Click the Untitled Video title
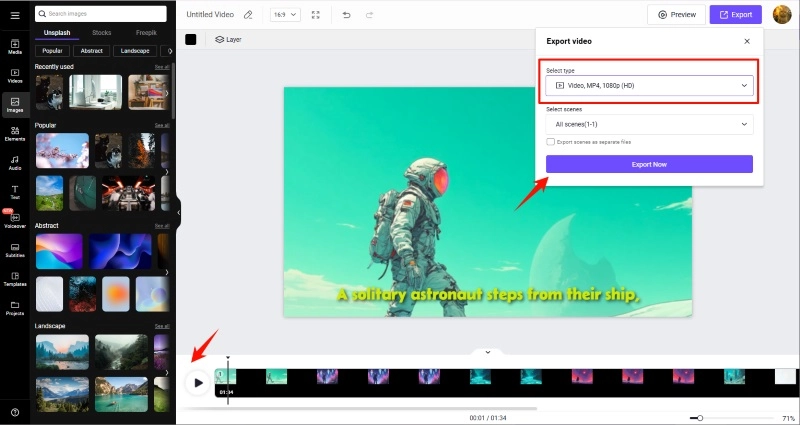 210,15
